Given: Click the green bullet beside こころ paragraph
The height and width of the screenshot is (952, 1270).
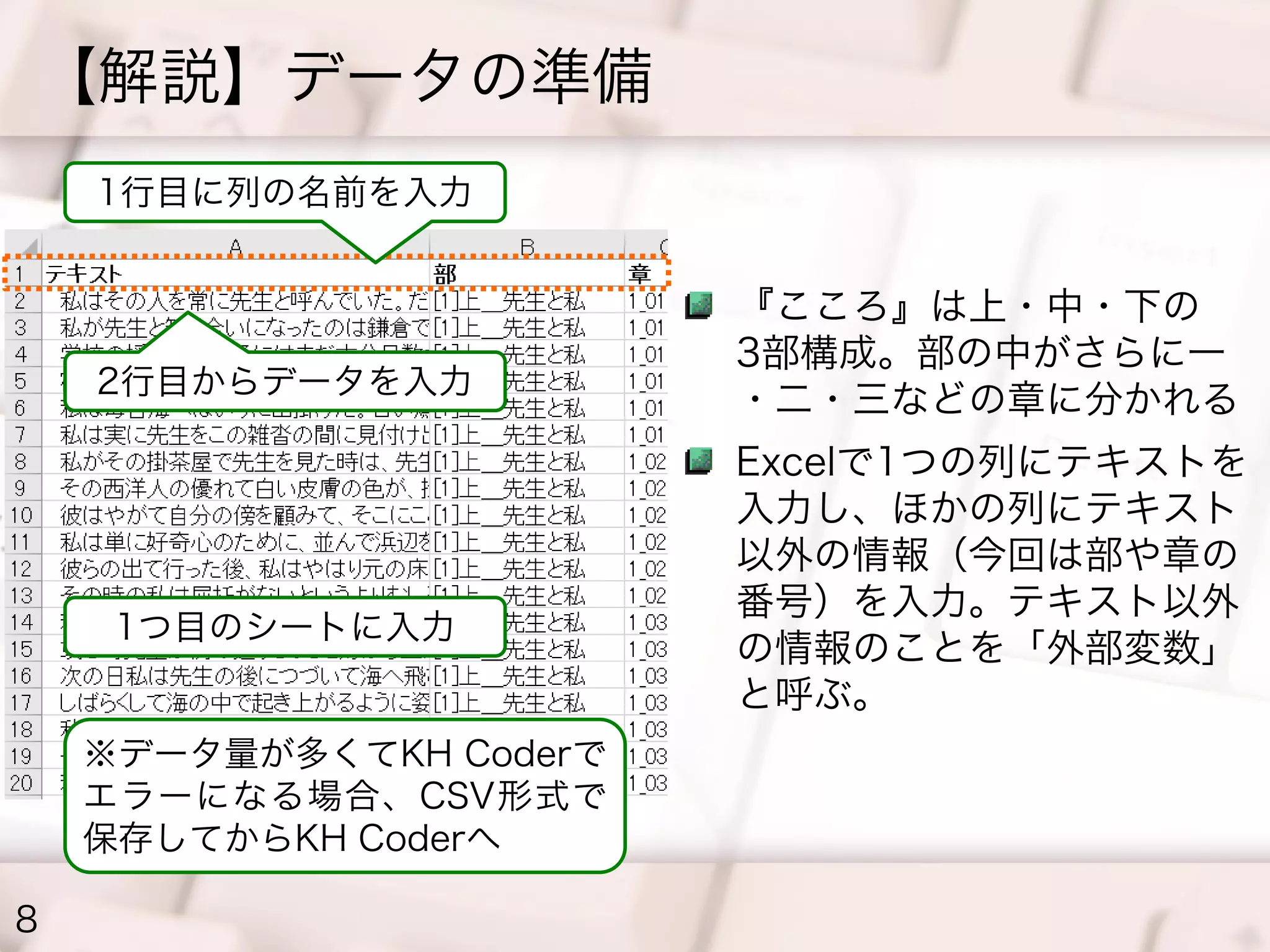Looking at the screenshot, I should coord(699,306).
